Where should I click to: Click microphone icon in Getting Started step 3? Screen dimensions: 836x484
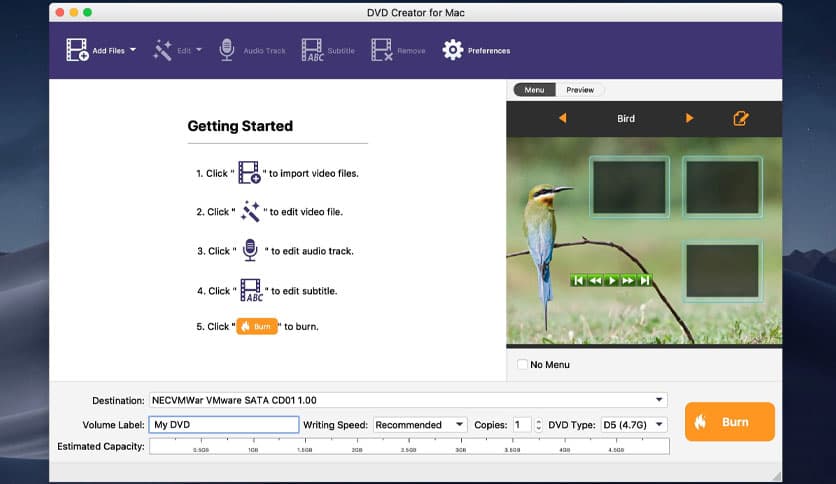point(250,250)
